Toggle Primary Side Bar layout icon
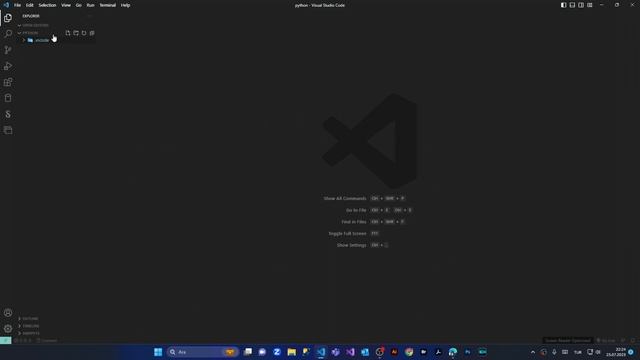Screen dimensions: 640x360 563,5
